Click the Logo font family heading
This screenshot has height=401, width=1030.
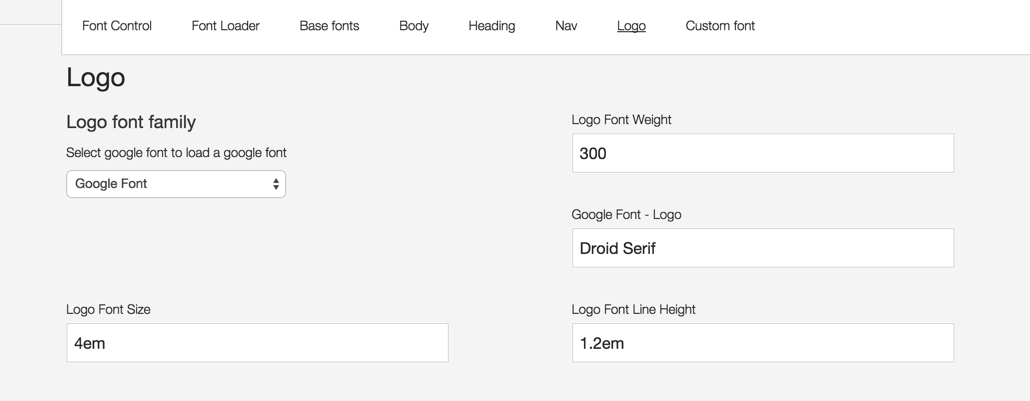pyautogui.click(x=131, y=122)
